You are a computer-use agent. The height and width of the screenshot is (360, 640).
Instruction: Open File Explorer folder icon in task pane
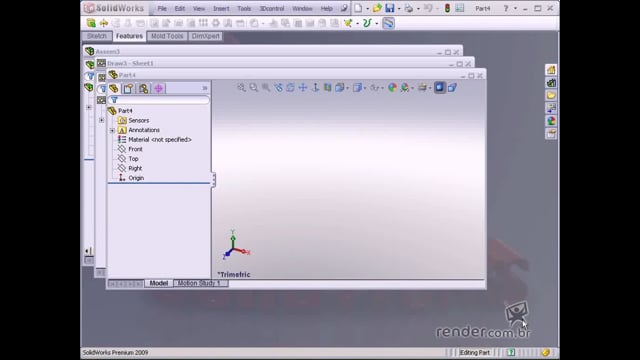551,96
